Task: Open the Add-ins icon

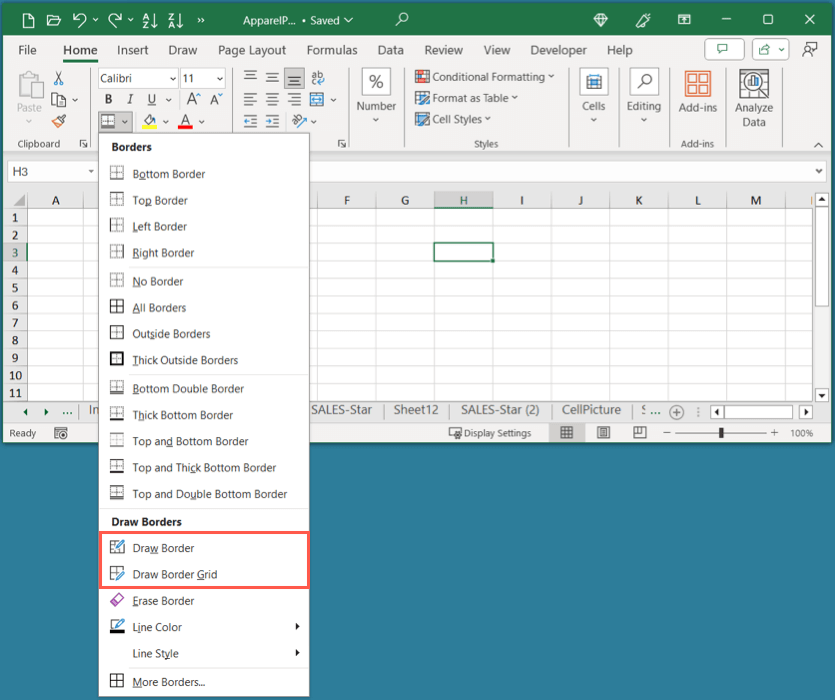Action: (697, 85)
